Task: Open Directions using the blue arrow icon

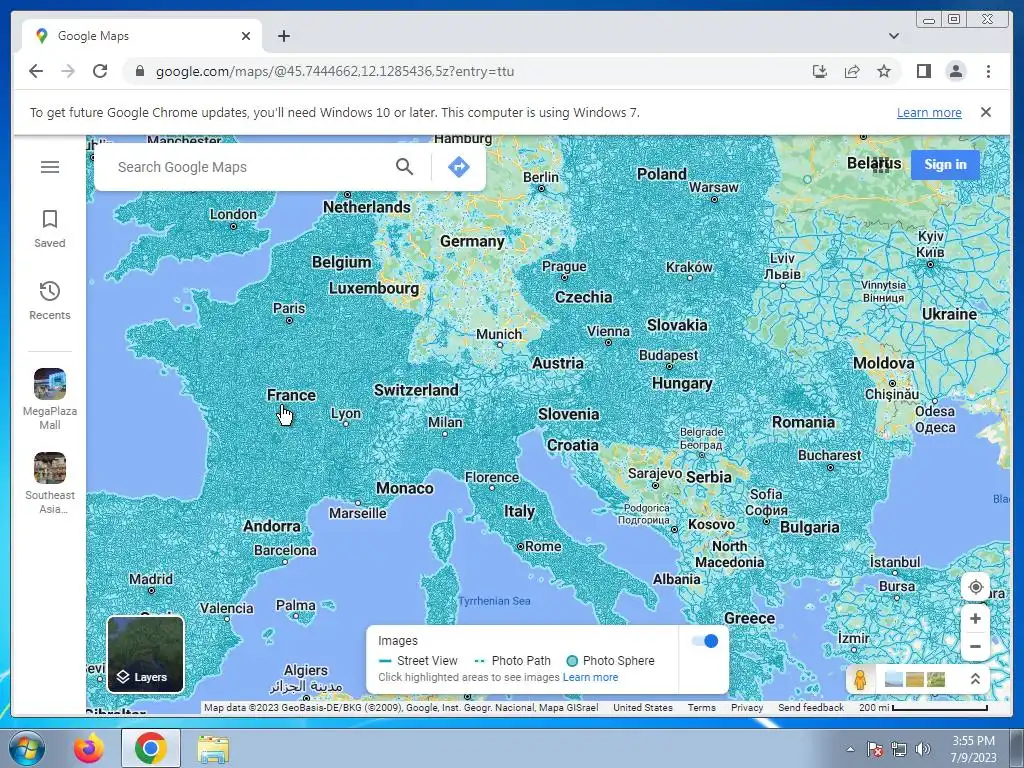Action: pyautogui.click(x=458, y=167)
